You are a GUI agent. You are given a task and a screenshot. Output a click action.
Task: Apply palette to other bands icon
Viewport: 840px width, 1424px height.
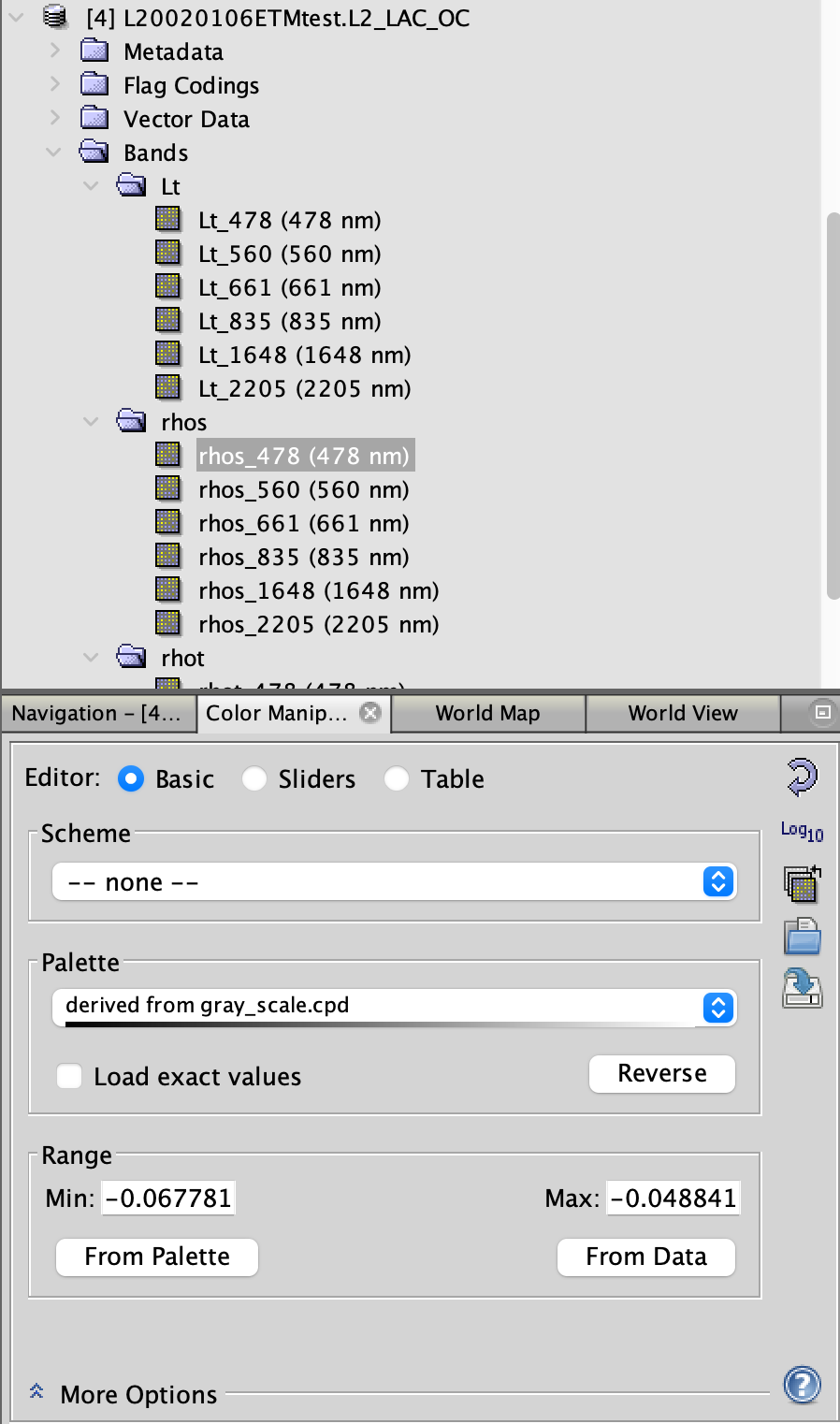pos(801,884)
